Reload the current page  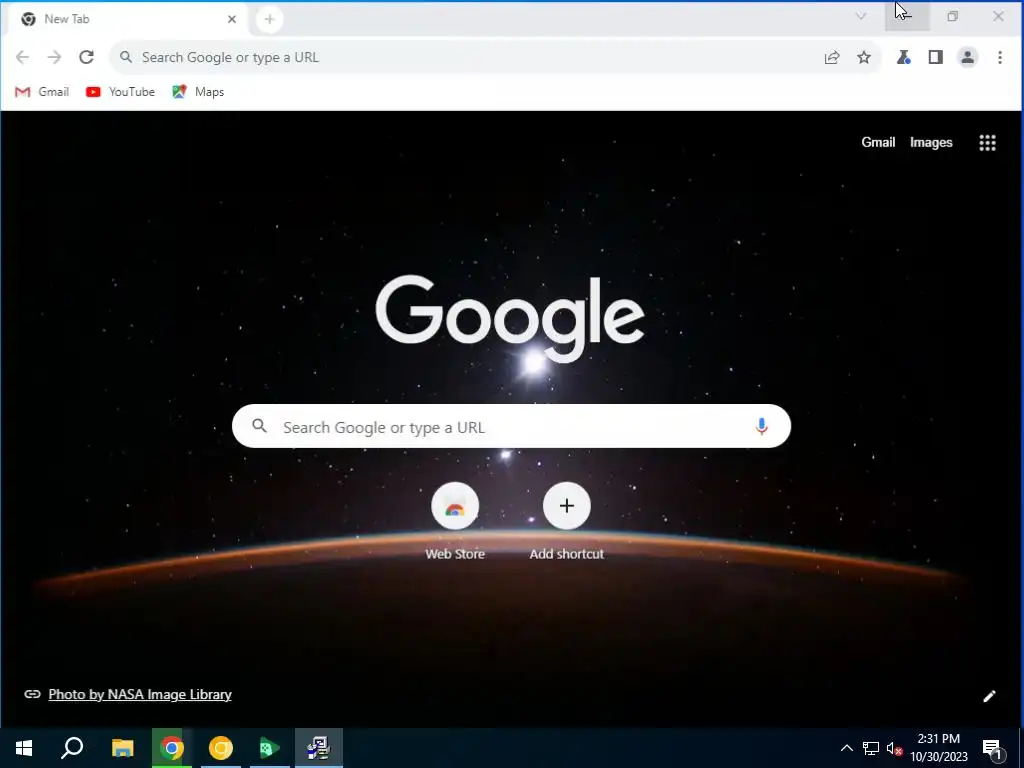[86, 57]
